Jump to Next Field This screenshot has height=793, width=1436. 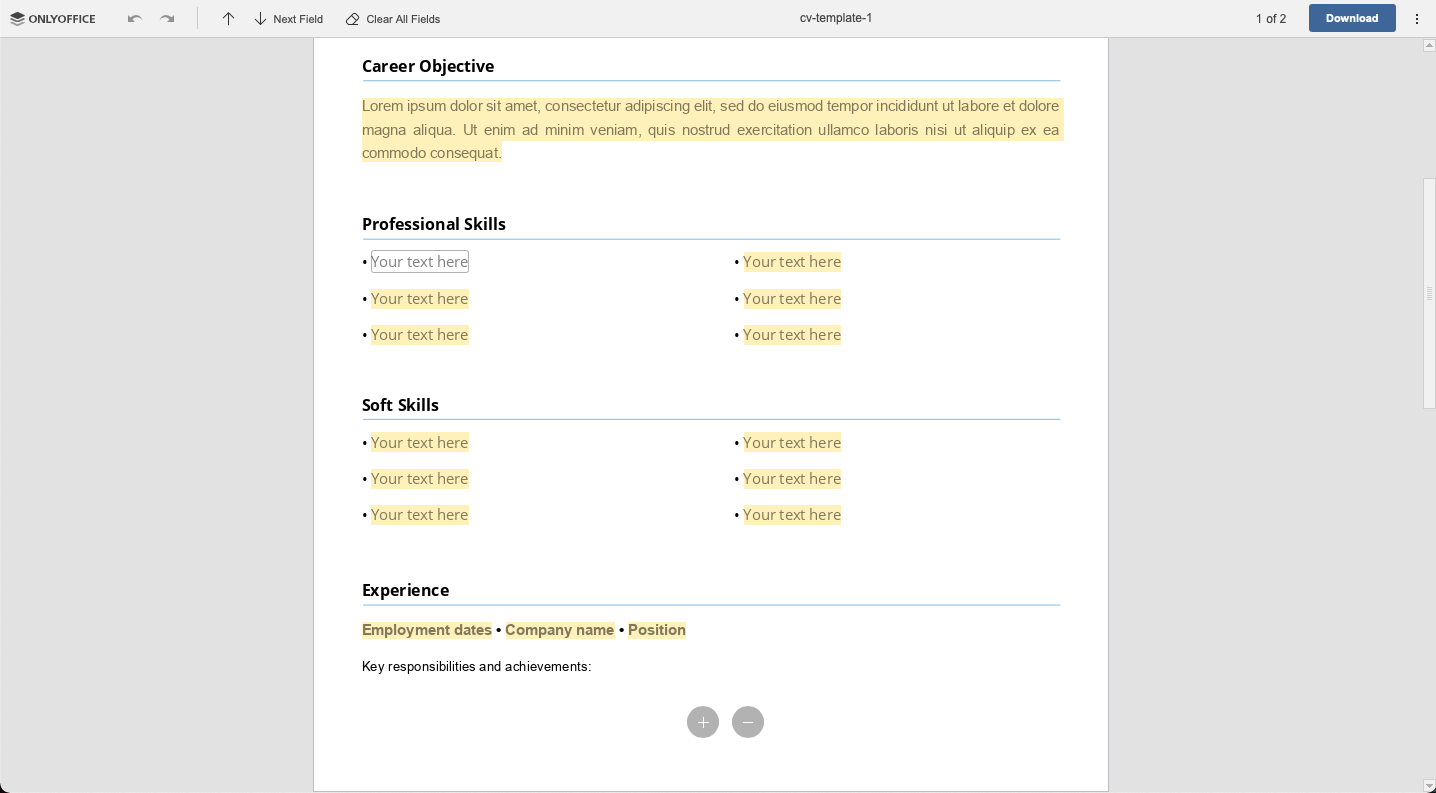pos(288,19)
